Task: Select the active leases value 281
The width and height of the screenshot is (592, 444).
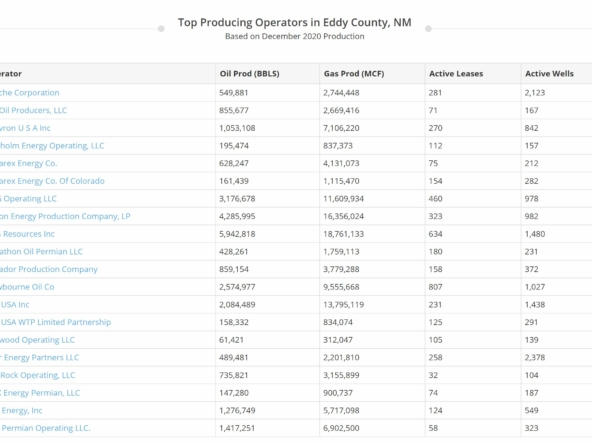Action: (x=435, y=92)
